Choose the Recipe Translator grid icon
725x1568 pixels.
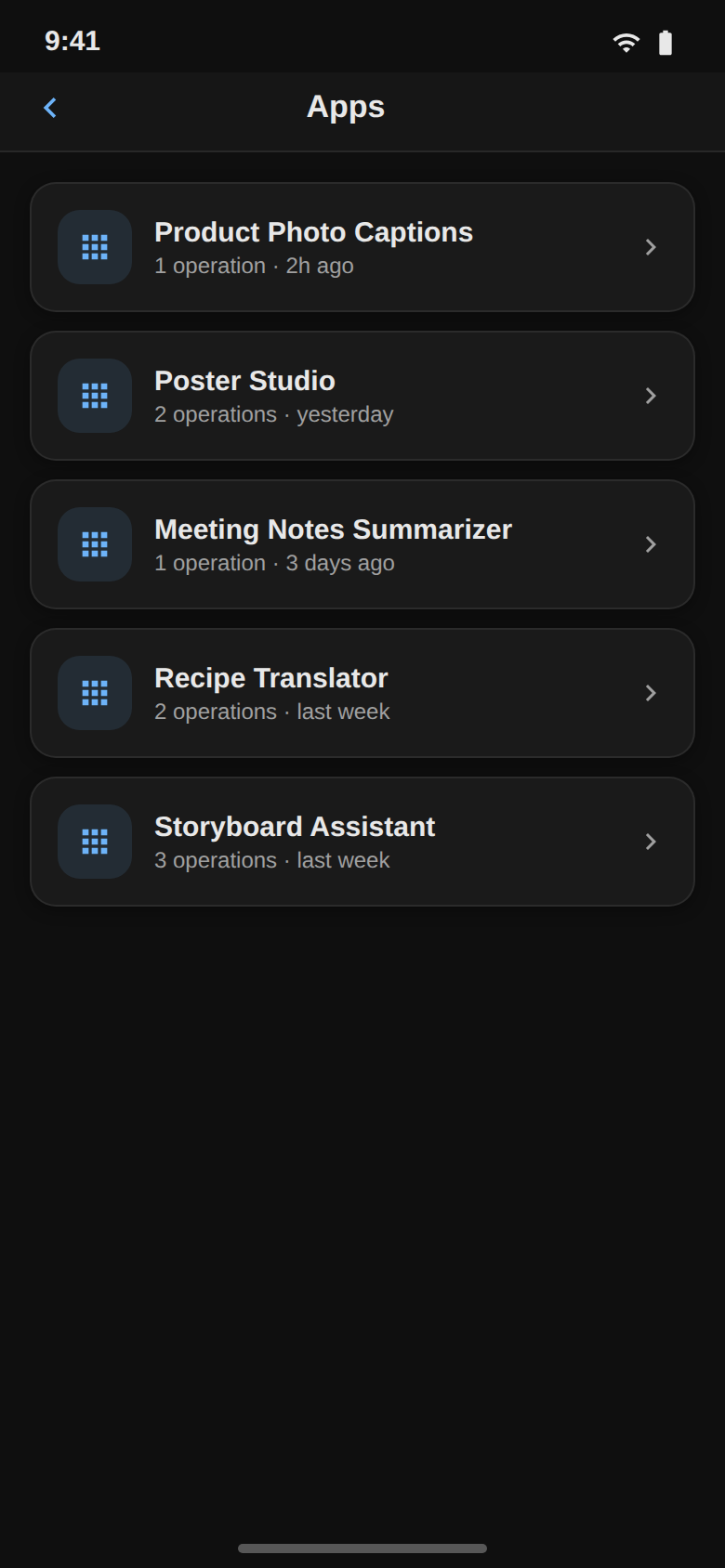pyautogui.click(x=95, y=693)
